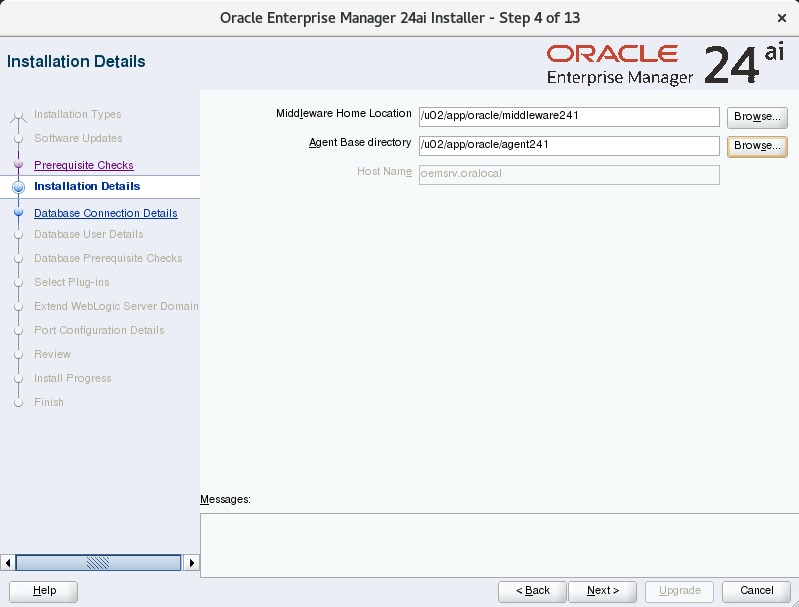
Task: Click the sidebar horizontal scrollbar thumb
Action: tap(96, 563)
